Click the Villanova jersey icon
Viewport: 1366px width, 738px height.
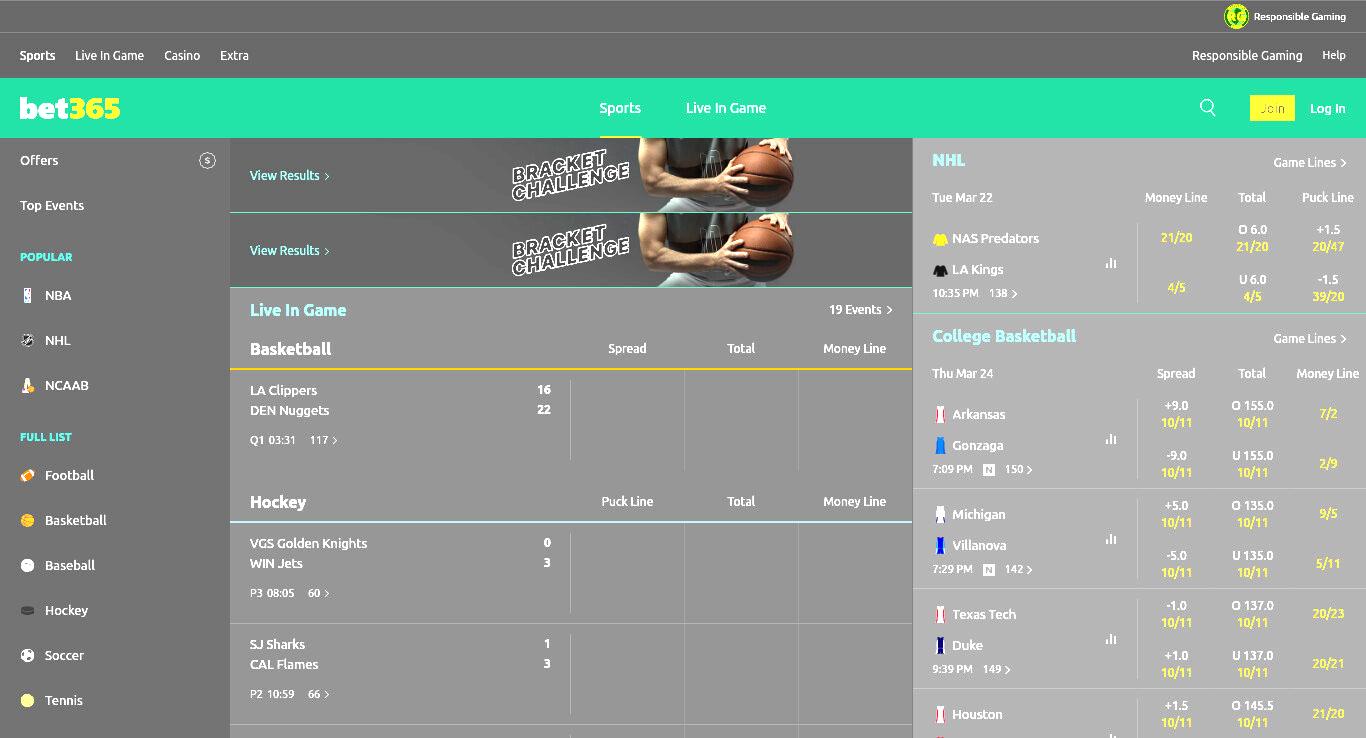click(x=940, y=545)
